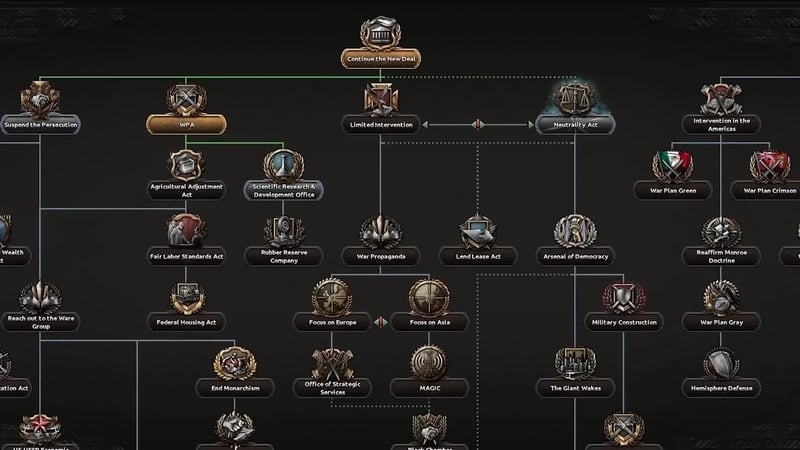Choose the Focus on Asia crosshair icon
Screen dimensions: 800x450
[429, 297]
